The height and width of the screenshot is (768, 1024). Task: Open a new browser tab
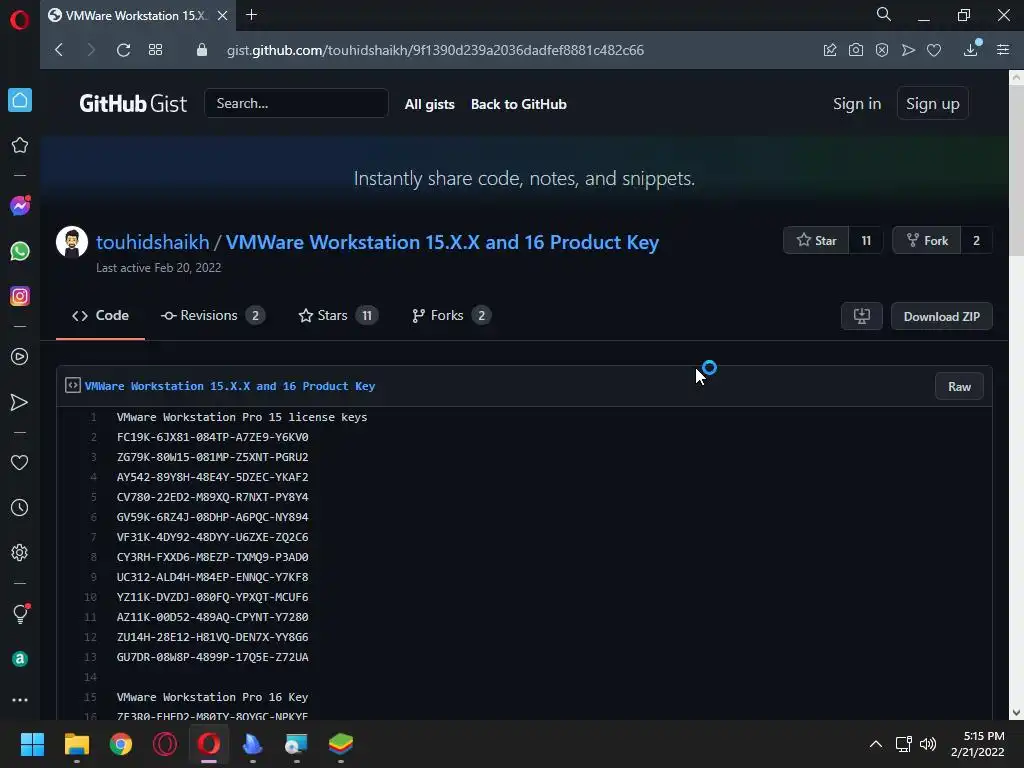pyautogui.click(x=251, y=15)
